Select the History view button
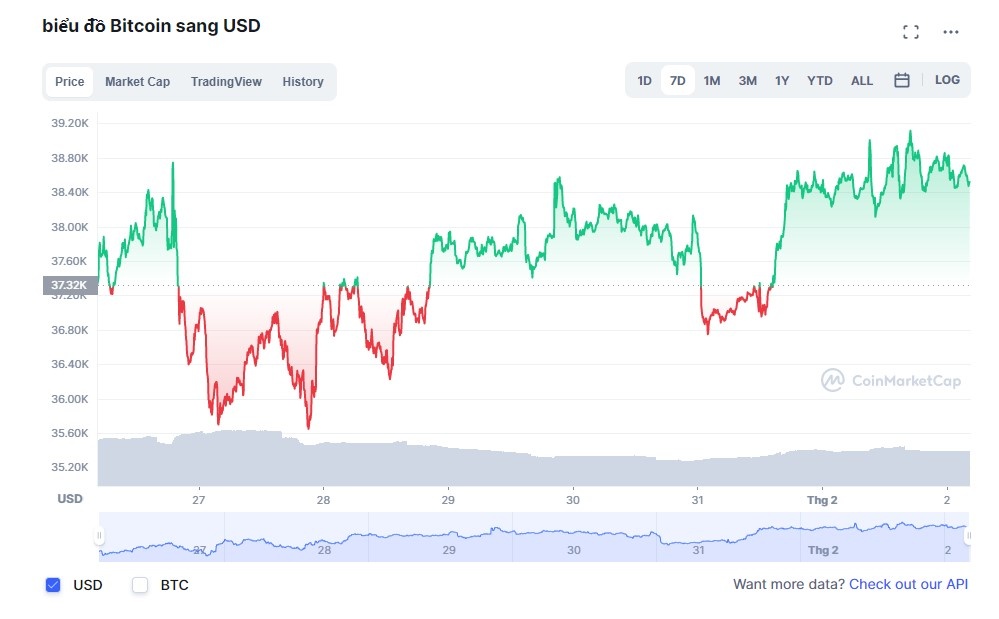Screen dimensions: 999x619 [303, 81]
